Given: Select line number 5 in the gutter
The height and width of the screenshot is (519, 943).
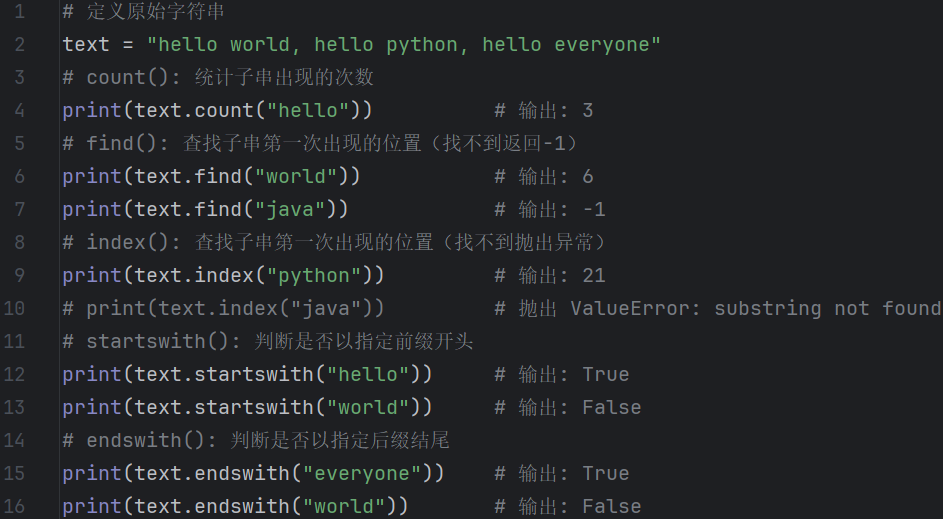Looking at the screenshot, I should pyautogui.click(x=19, y=144).
